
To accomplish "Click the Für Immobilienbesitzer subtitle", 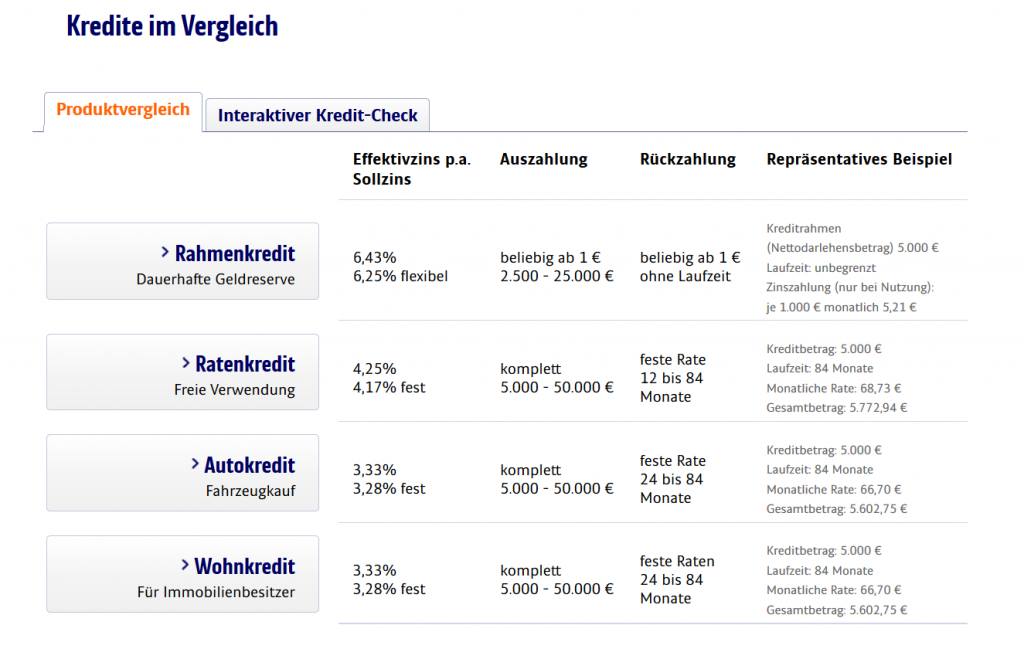I will 216,592.
